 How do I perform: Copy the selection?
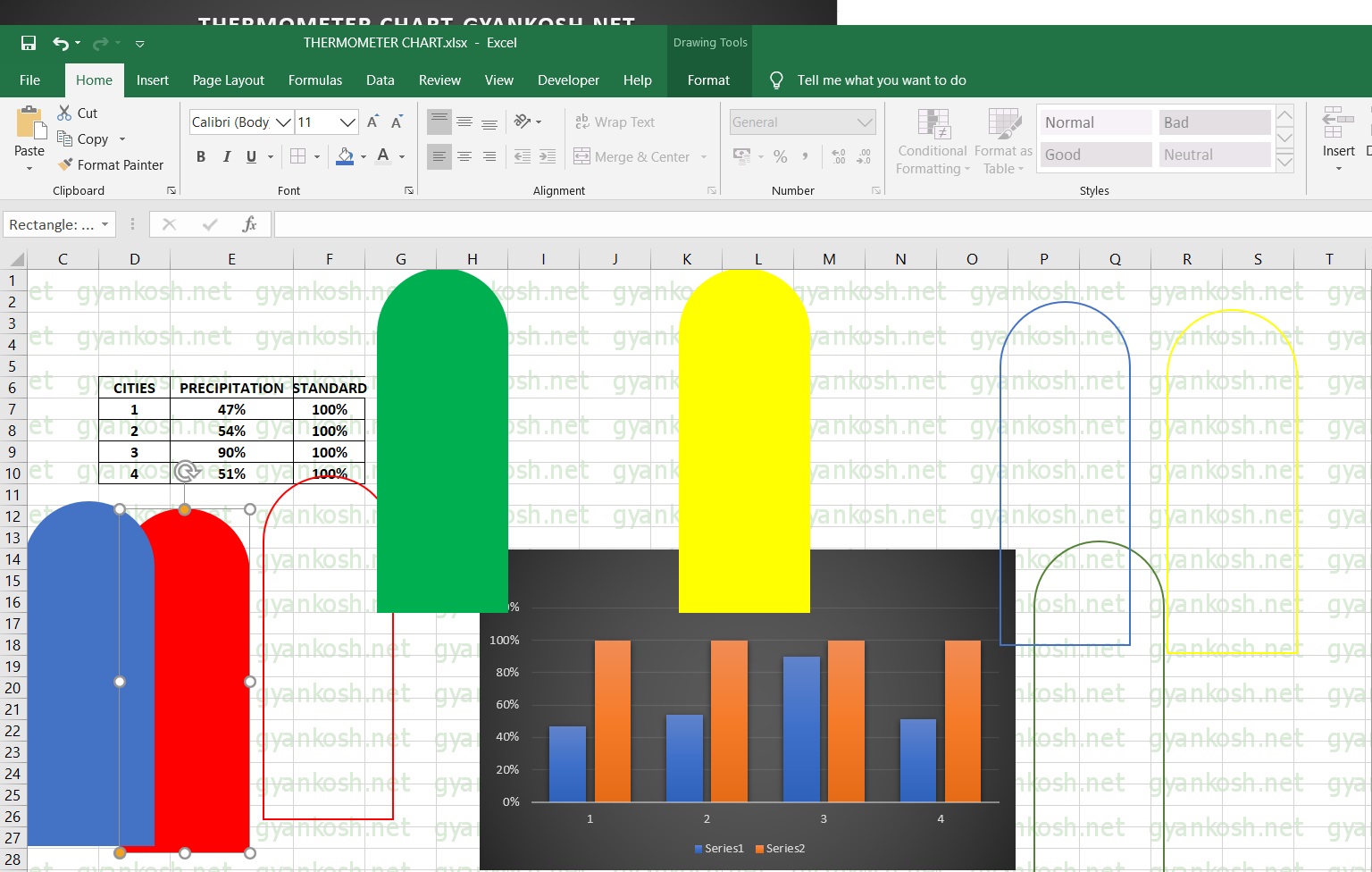click(83, 139)
